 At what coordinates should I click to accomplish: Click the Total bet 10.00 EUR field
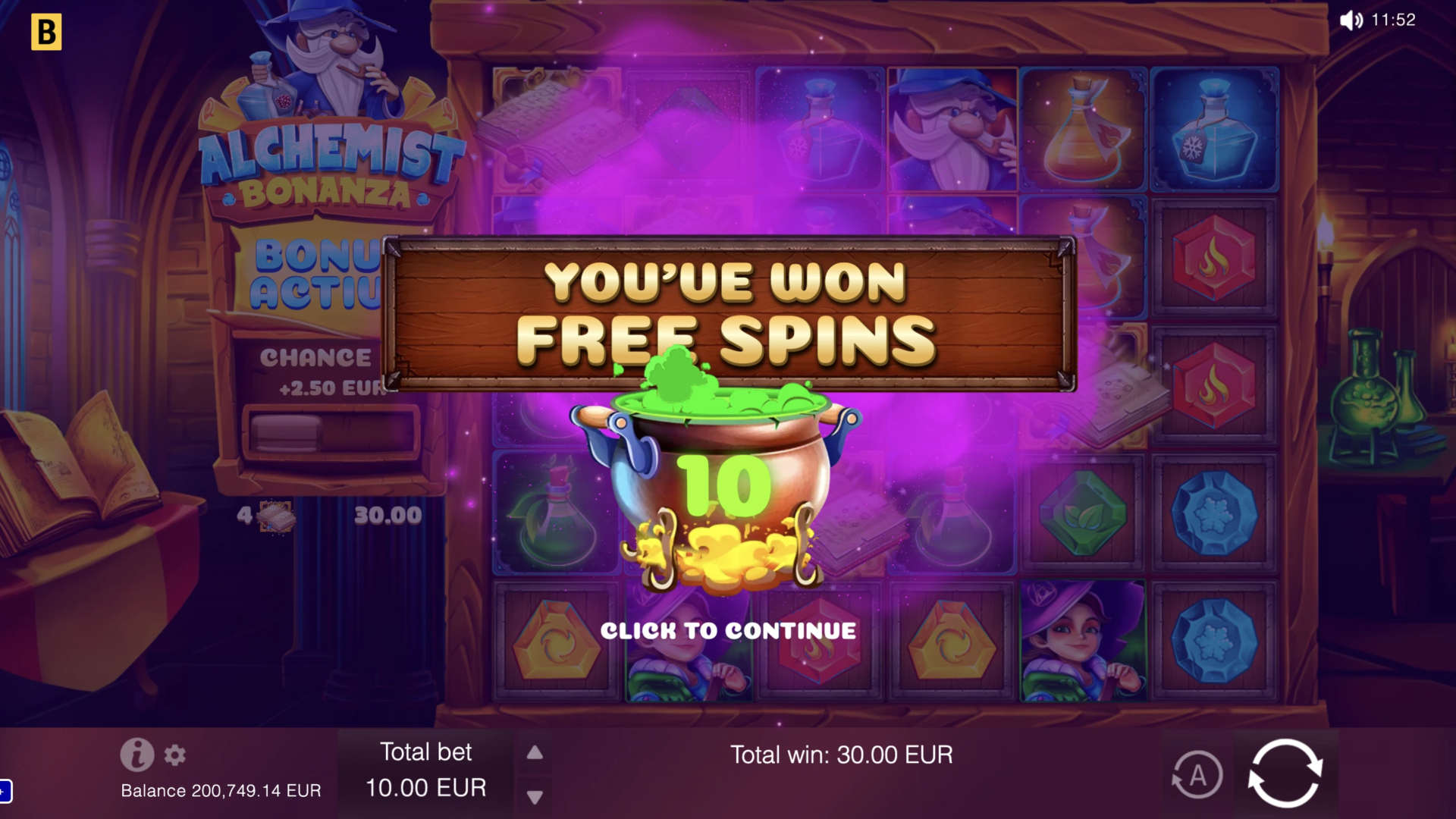[426, 770]
